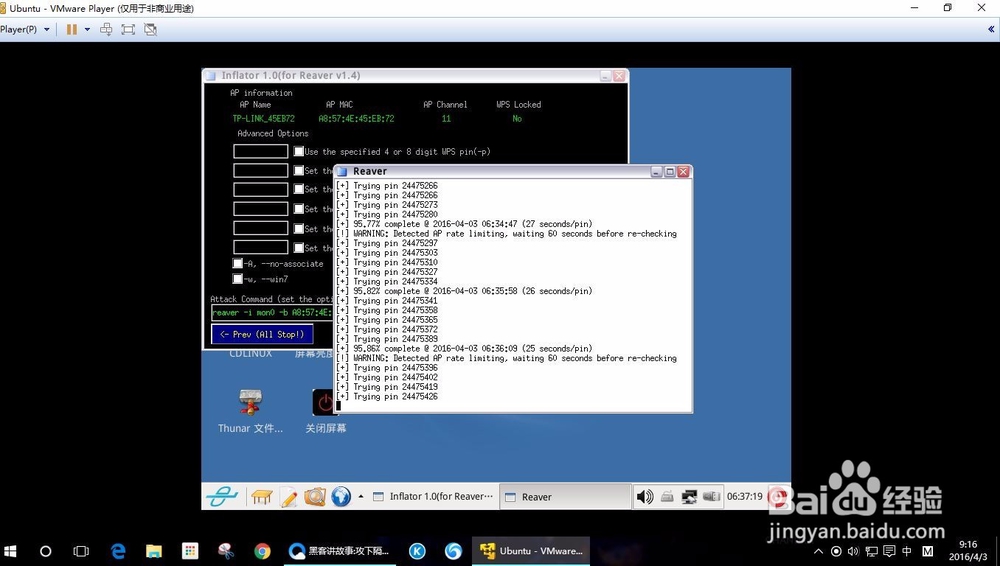The width and height of the screenshot is (1000, 566).
Task: Click Chinese input method indicator 中
Action: [x=907, y=551]
